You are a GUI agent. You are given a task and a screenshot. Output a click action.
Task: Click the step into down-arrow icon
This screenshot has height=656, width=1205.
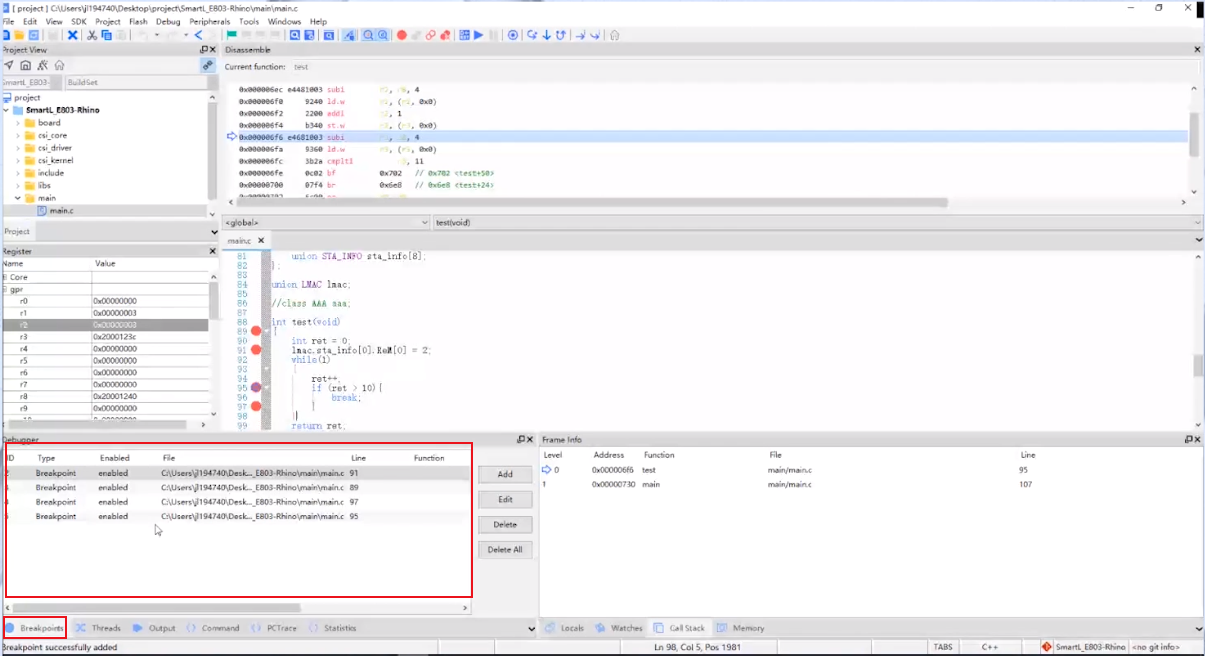[547, 35]
